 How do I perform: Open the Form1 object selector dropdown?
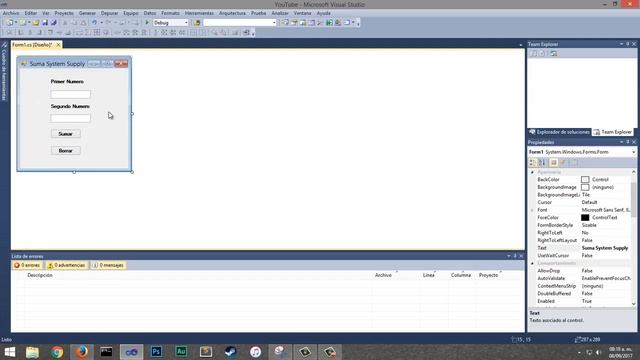coord(634,152)
